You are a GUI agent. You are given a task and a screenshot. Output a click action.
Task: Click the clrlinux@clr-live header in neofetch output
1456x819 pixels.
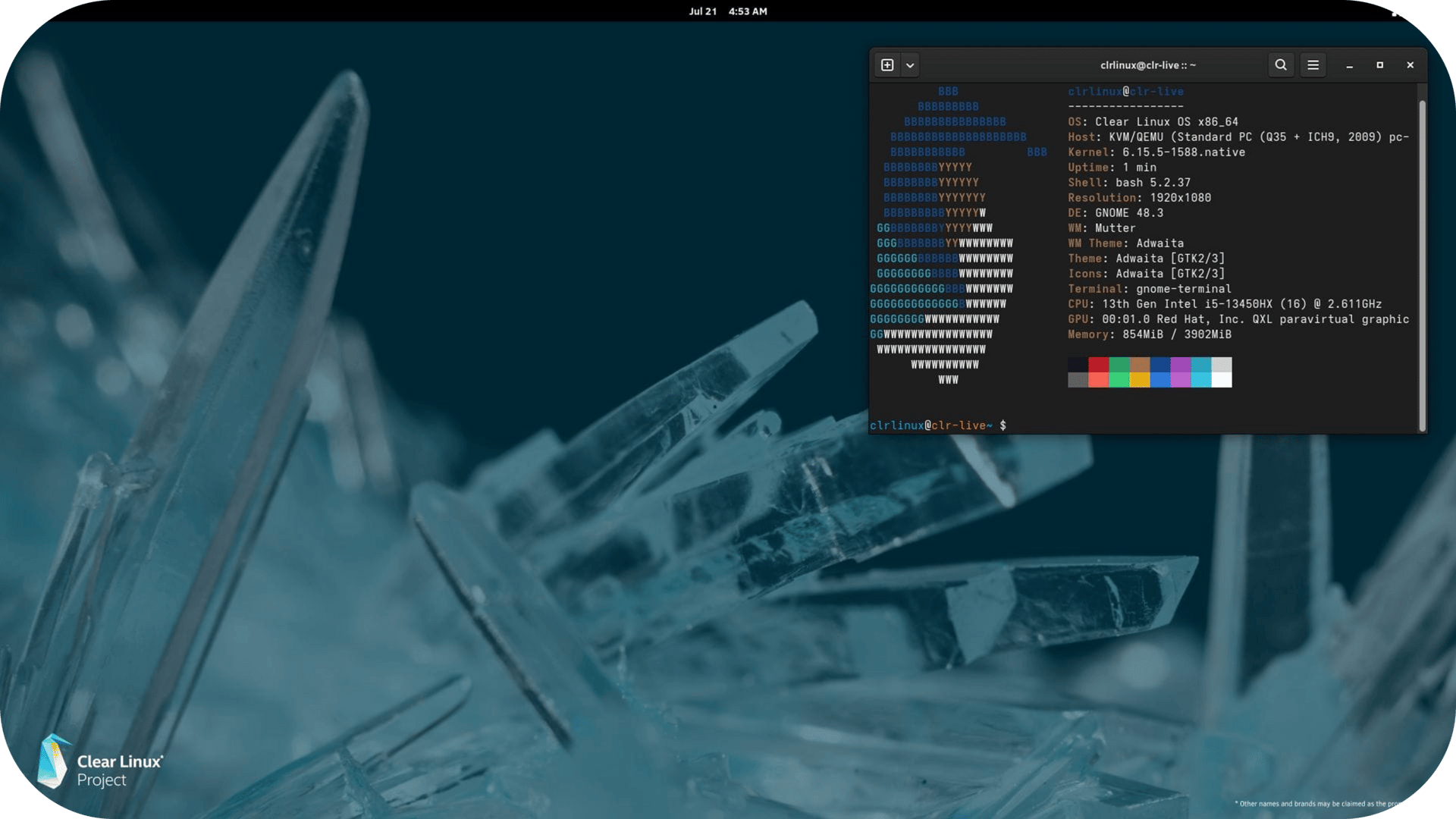click(x=1125, y=92)
